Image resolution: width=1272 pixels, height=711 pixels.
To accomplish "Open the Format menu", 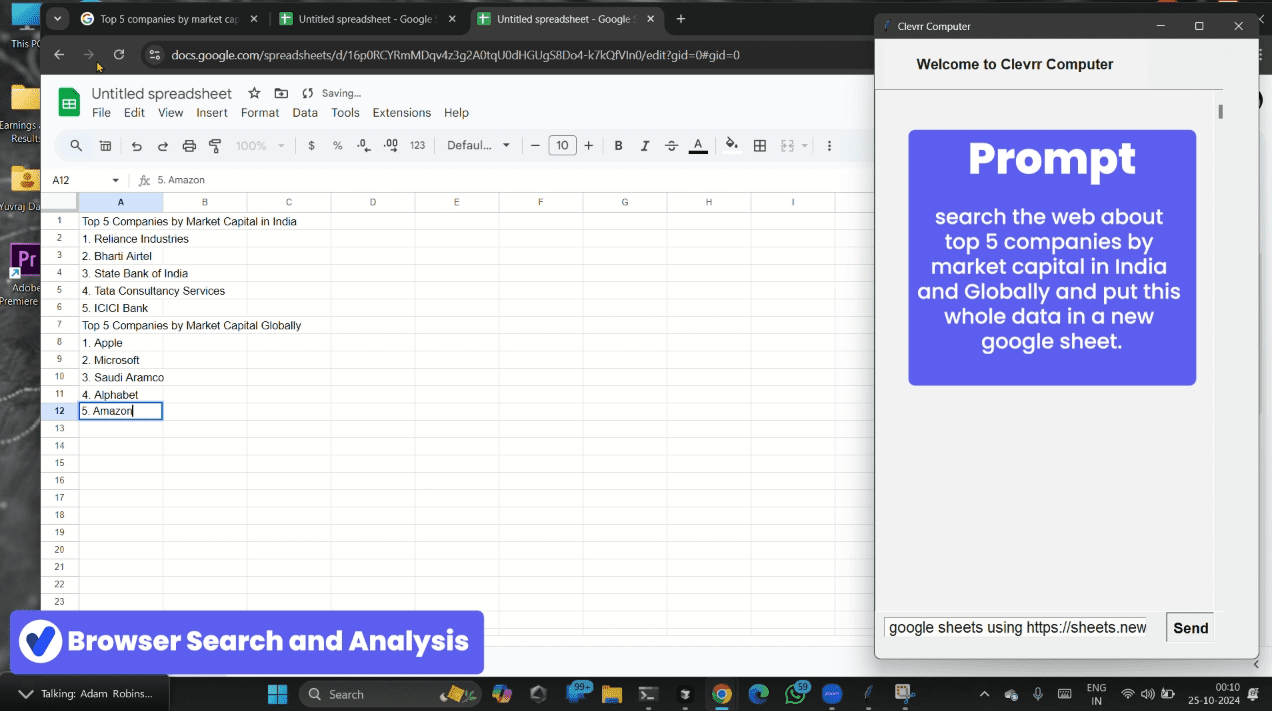I will [x=260, y=113].
